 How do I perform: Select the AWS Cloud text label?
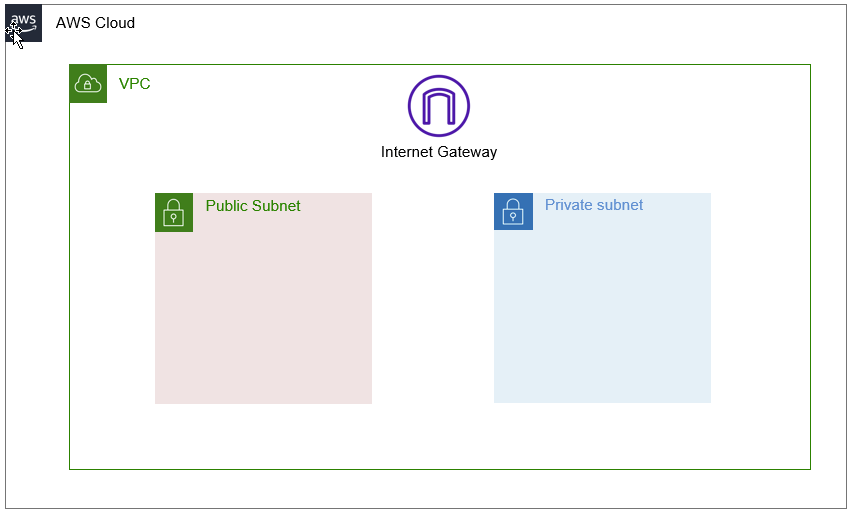(95, 23)
